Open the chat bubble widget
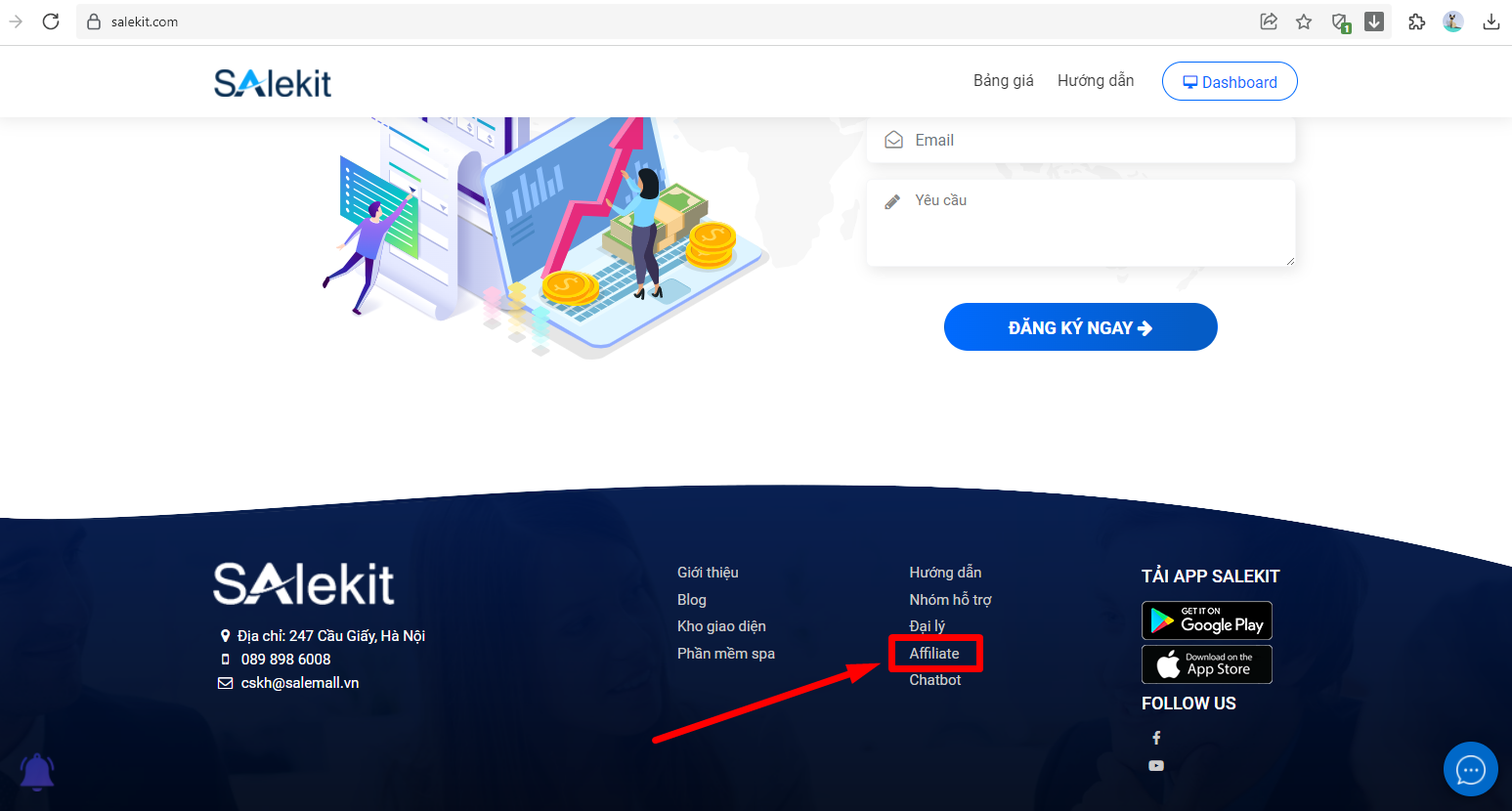Screen dimensions: 1512x811 click(x=1471, y=769)
